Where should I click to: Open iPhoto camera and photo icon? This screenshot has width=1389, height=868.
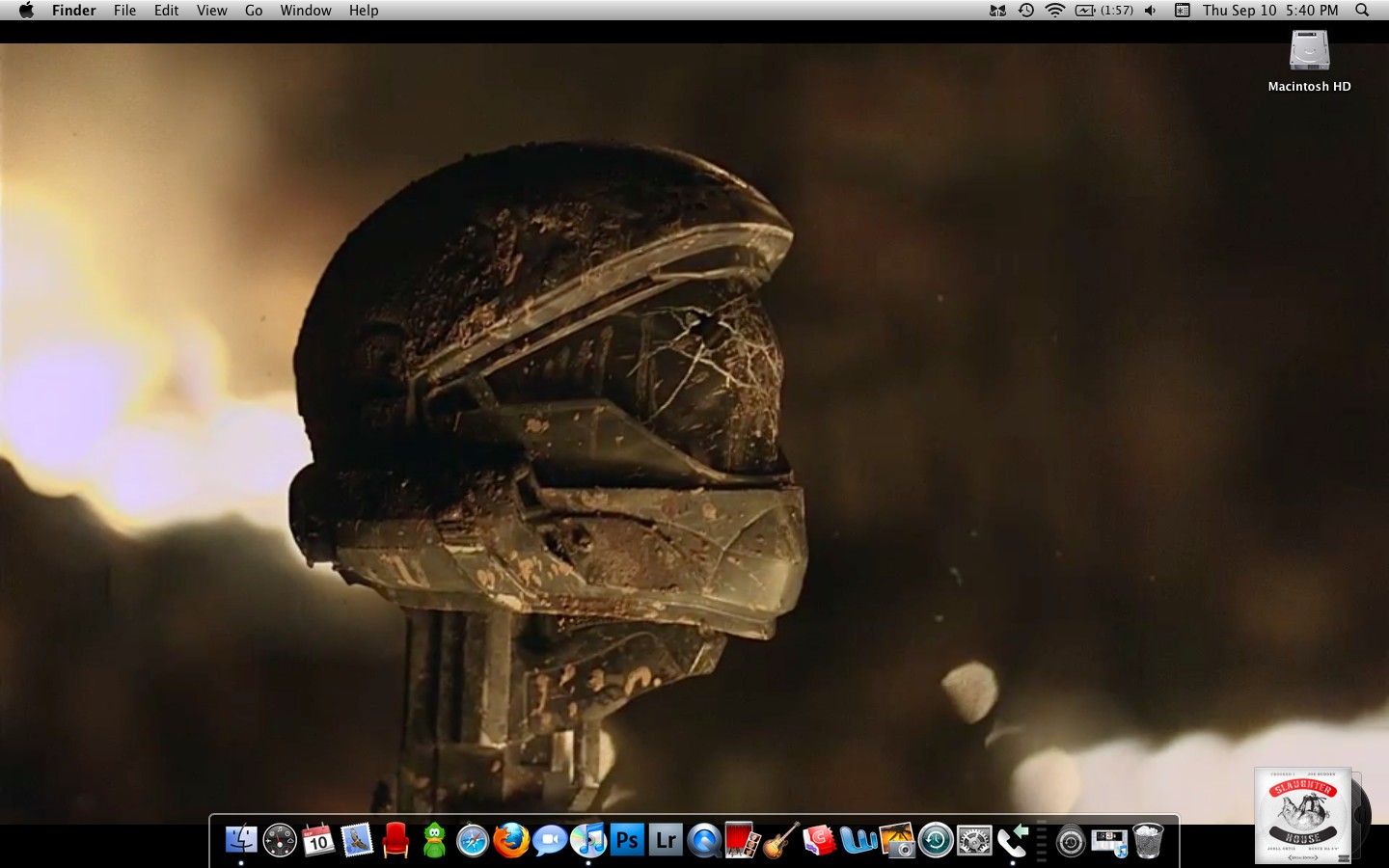coord(897,841)
